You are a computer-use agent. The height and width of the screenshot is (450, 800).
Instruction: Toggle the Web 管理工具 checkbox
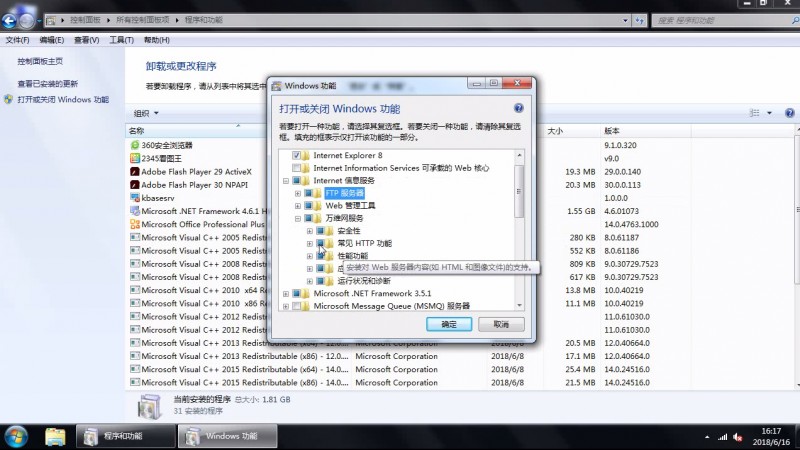tap(308, 206)
